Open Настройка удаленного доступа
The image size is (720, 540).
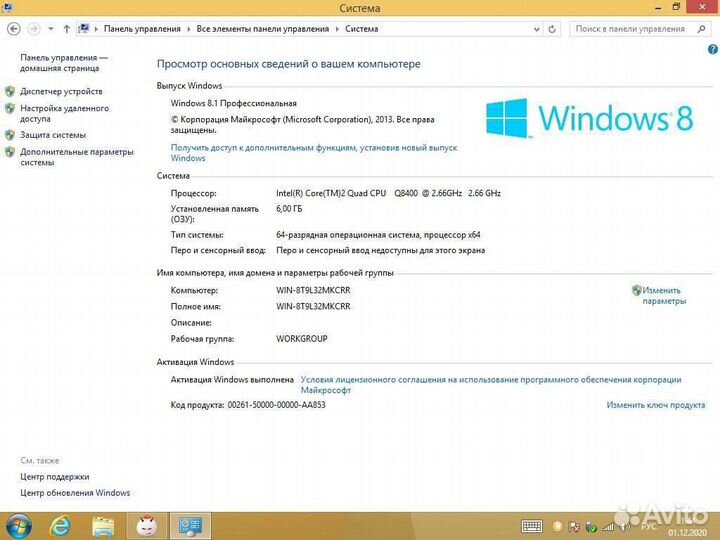point(64,113)
